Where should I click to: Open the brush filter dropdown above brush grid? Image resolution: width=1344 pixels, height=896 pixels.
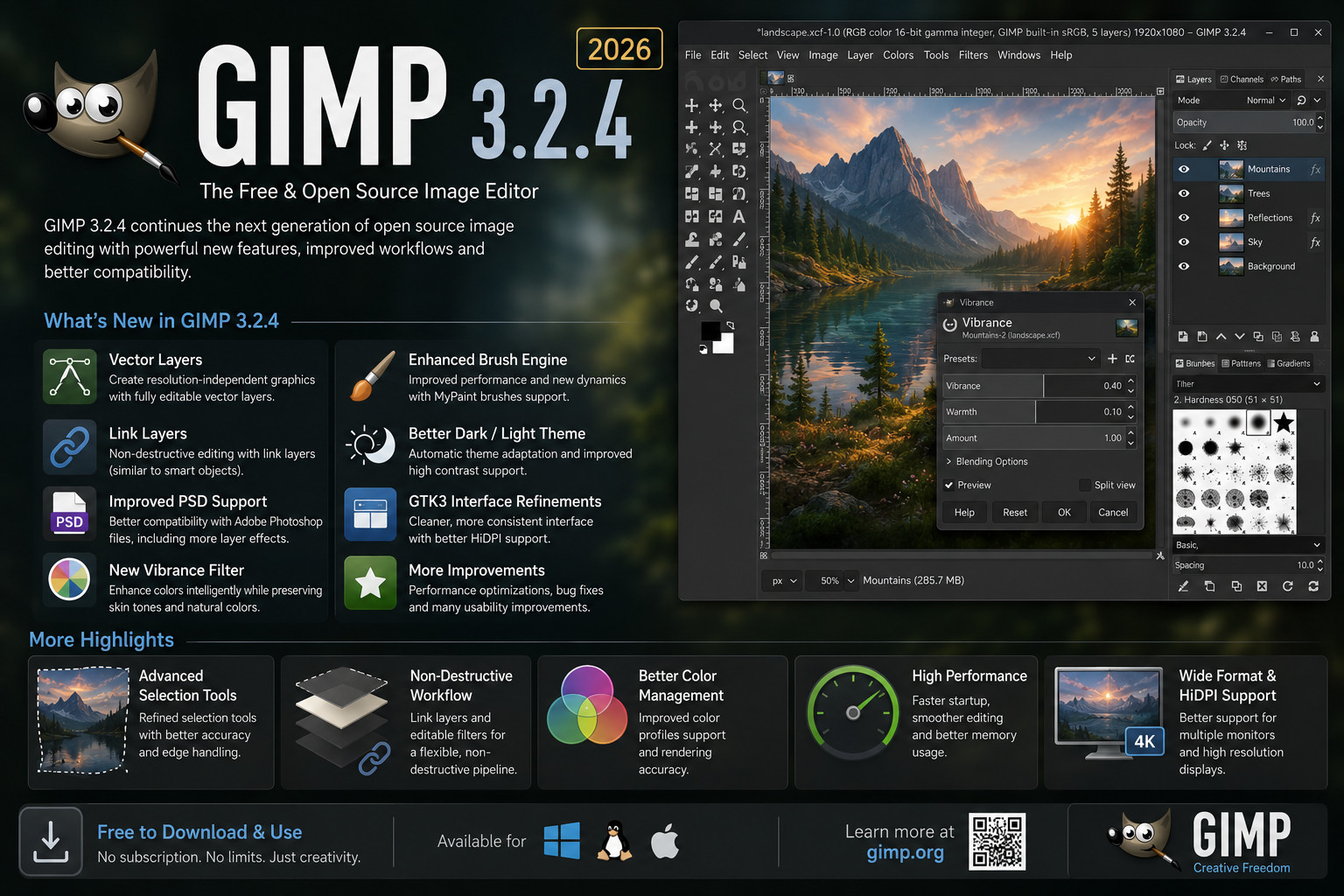tap(1248, 384)
